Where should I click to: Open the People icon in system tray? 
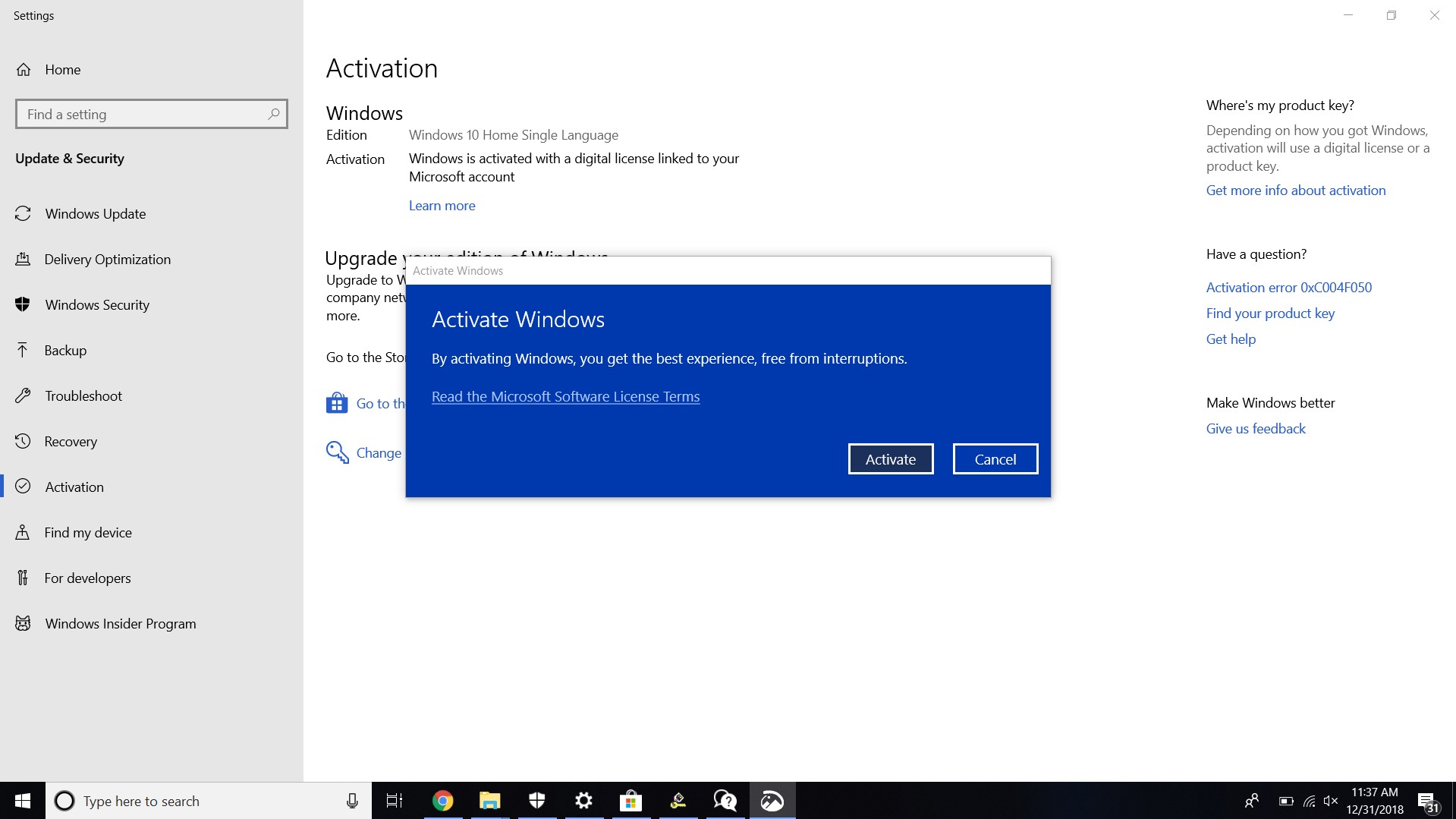point(1252,801)
